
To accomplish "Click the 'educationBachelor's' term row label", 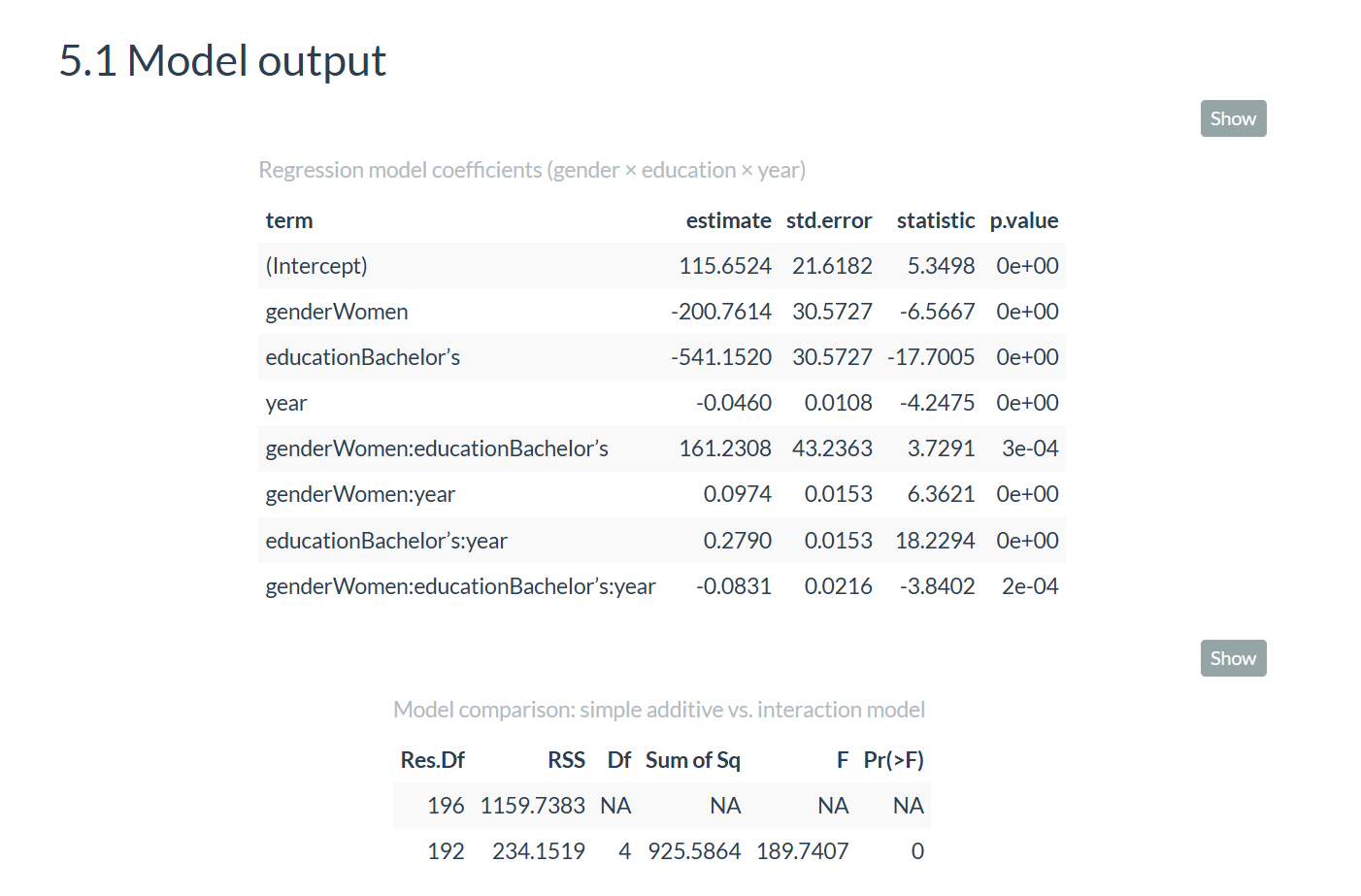I will (x=363, y=357).
